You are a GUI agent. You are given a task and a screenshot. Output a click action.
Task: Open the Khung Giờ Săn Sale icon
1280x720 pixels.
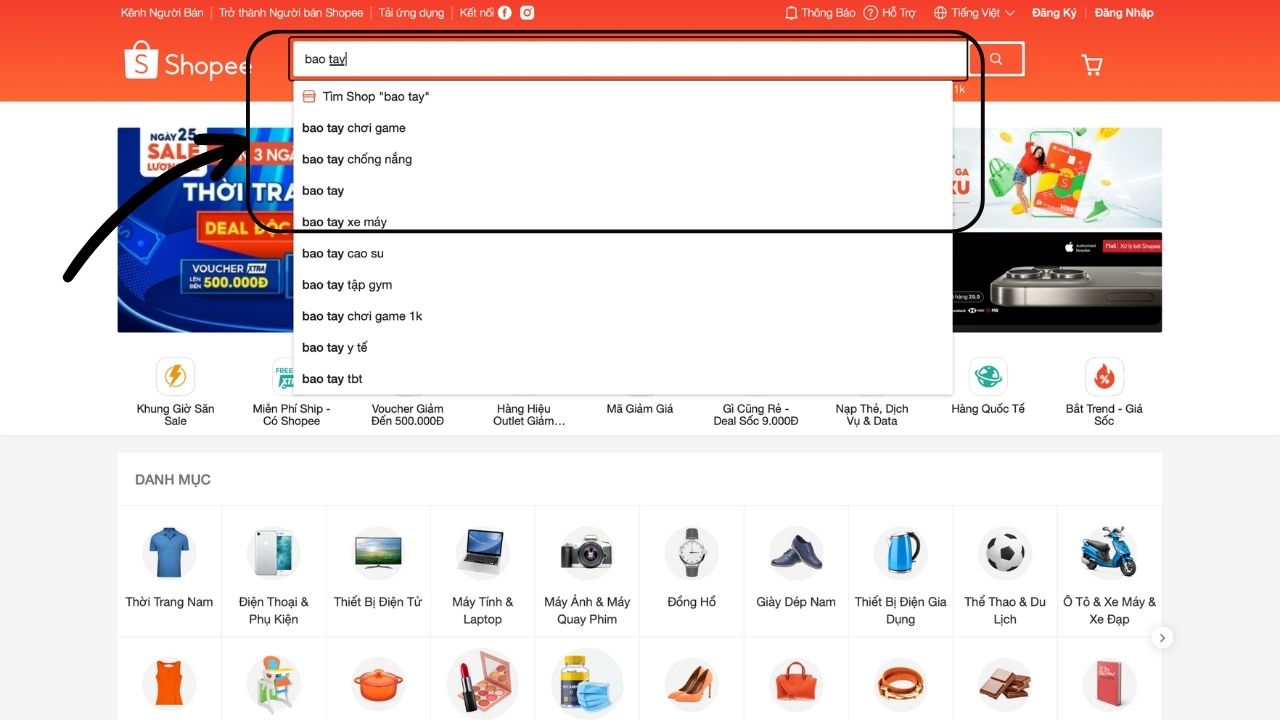[x=175, y=376]
